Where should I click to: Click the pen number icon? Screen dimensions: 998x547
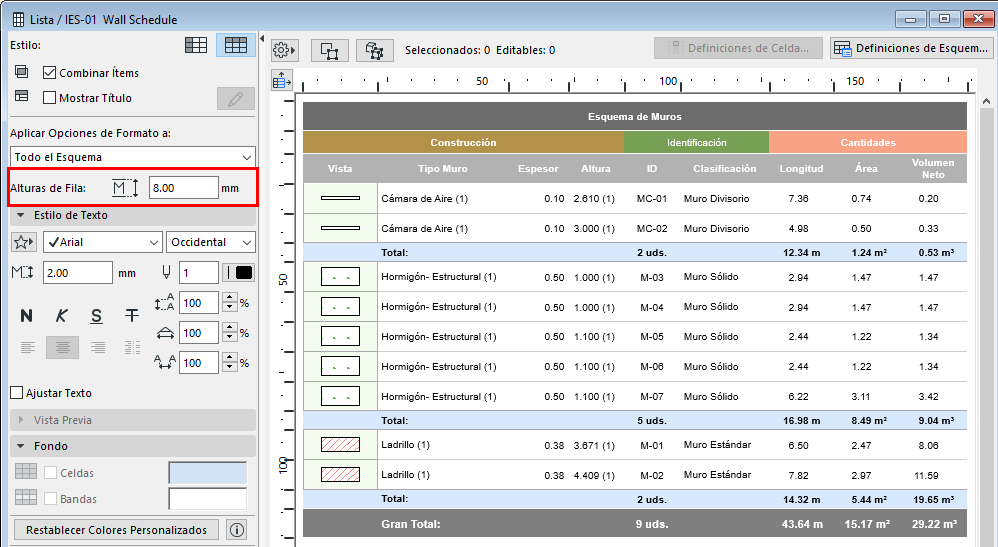point(166,273)
